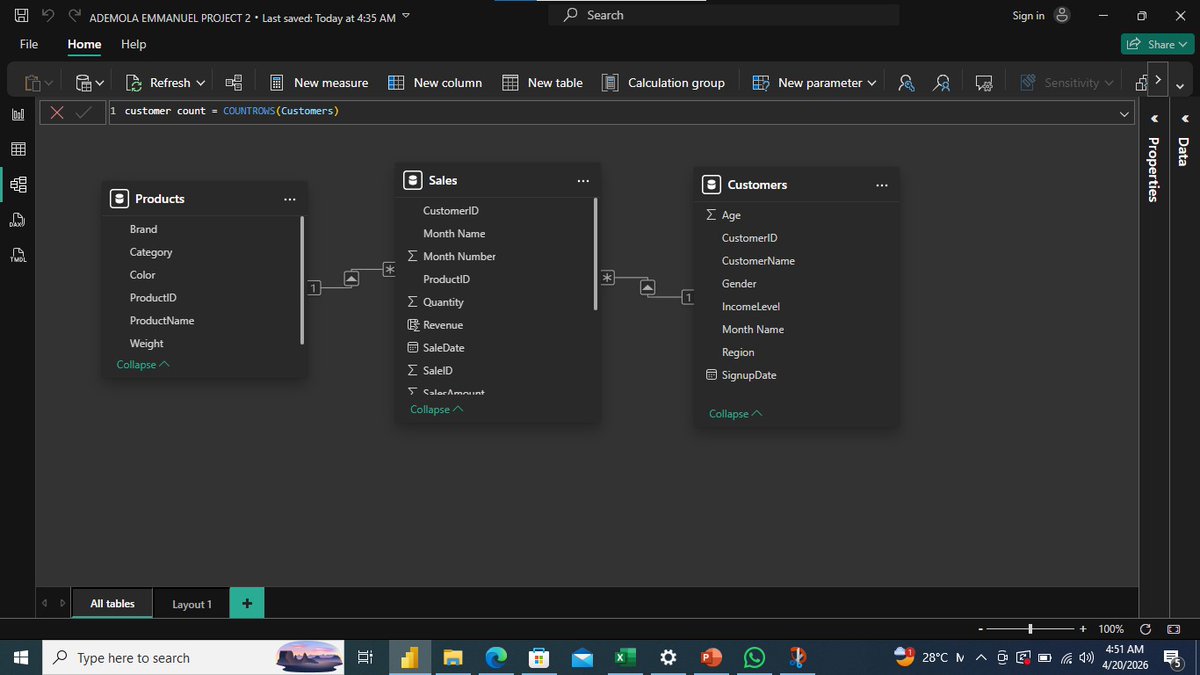Image resolution: width=1200 pixels, height=675 pixels.
Task: Select the All tables tab
Action: [x=112, y=604]
